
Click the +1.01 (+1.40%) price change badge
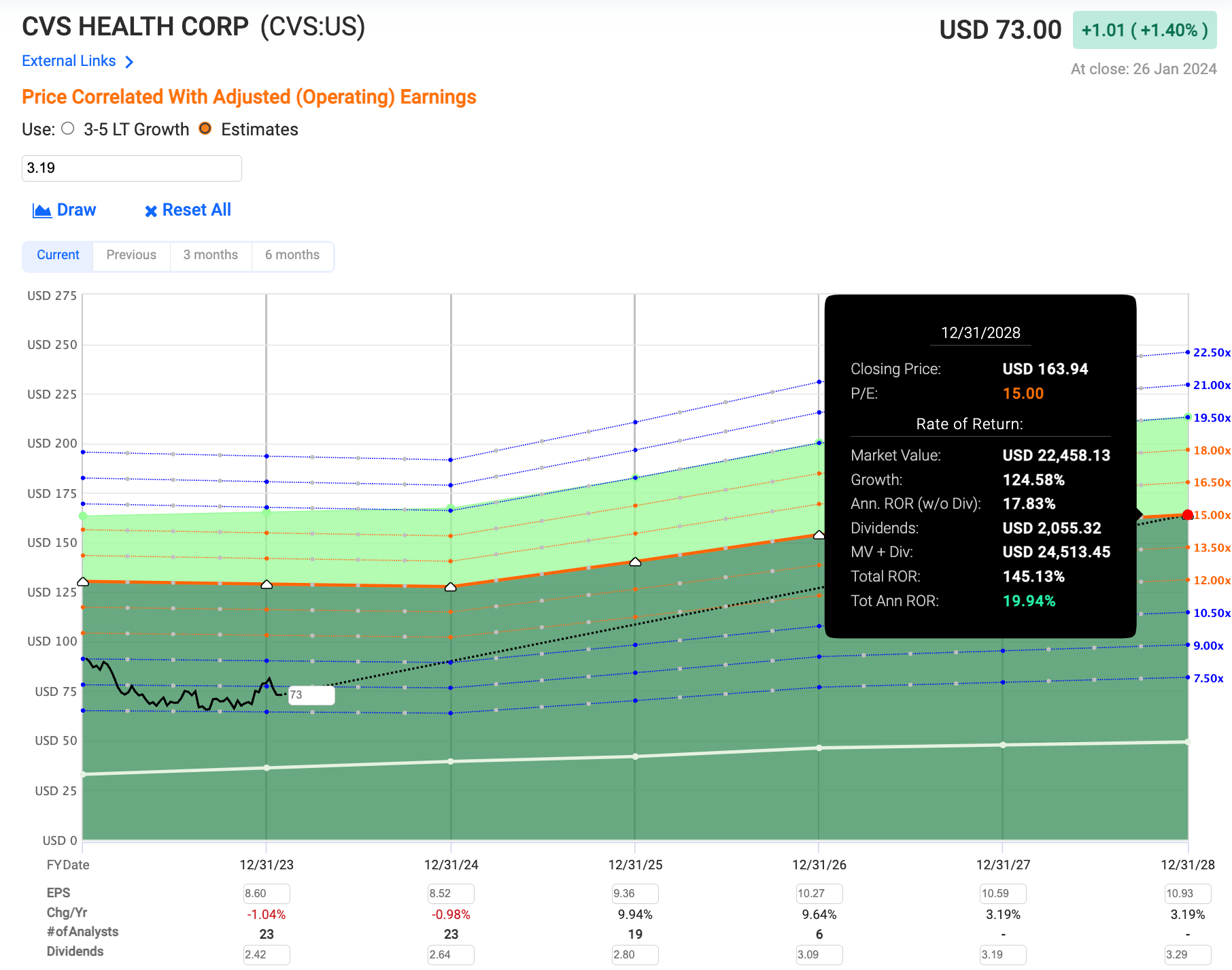1144,30
